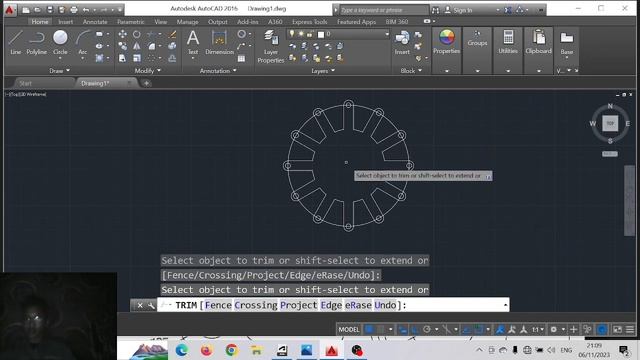Viewport: 640px width, 360px height.
Task: Expand the command line history arrow
Action: tap(505, 305)
